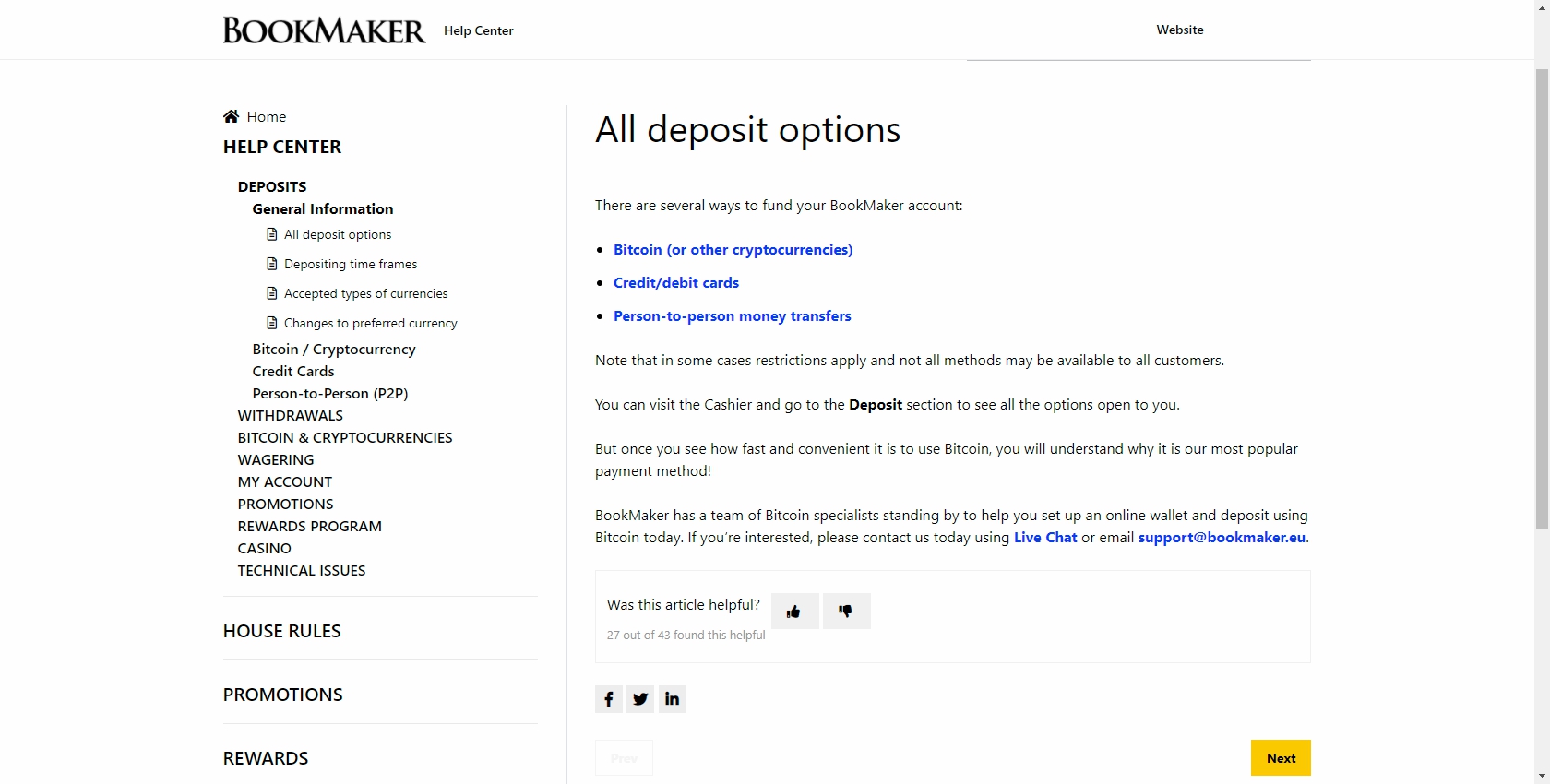Select Changes to preferred currency article
1550x784 pixels.
click(x=371, y=323)
